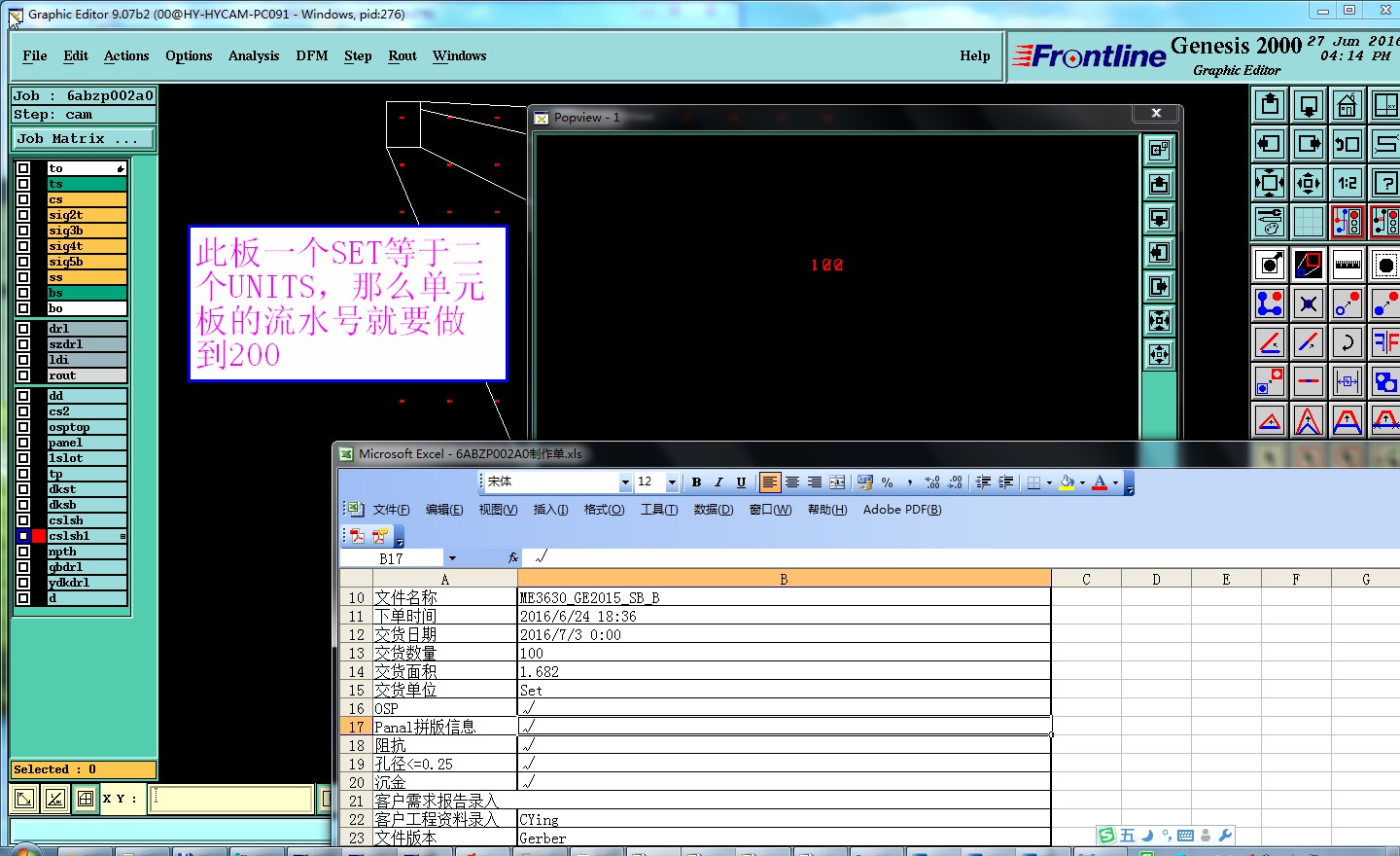Open the borders dropdown arrow in Excel
1400x856 pixels.
pyautogui.click(x=1049, y=482)
